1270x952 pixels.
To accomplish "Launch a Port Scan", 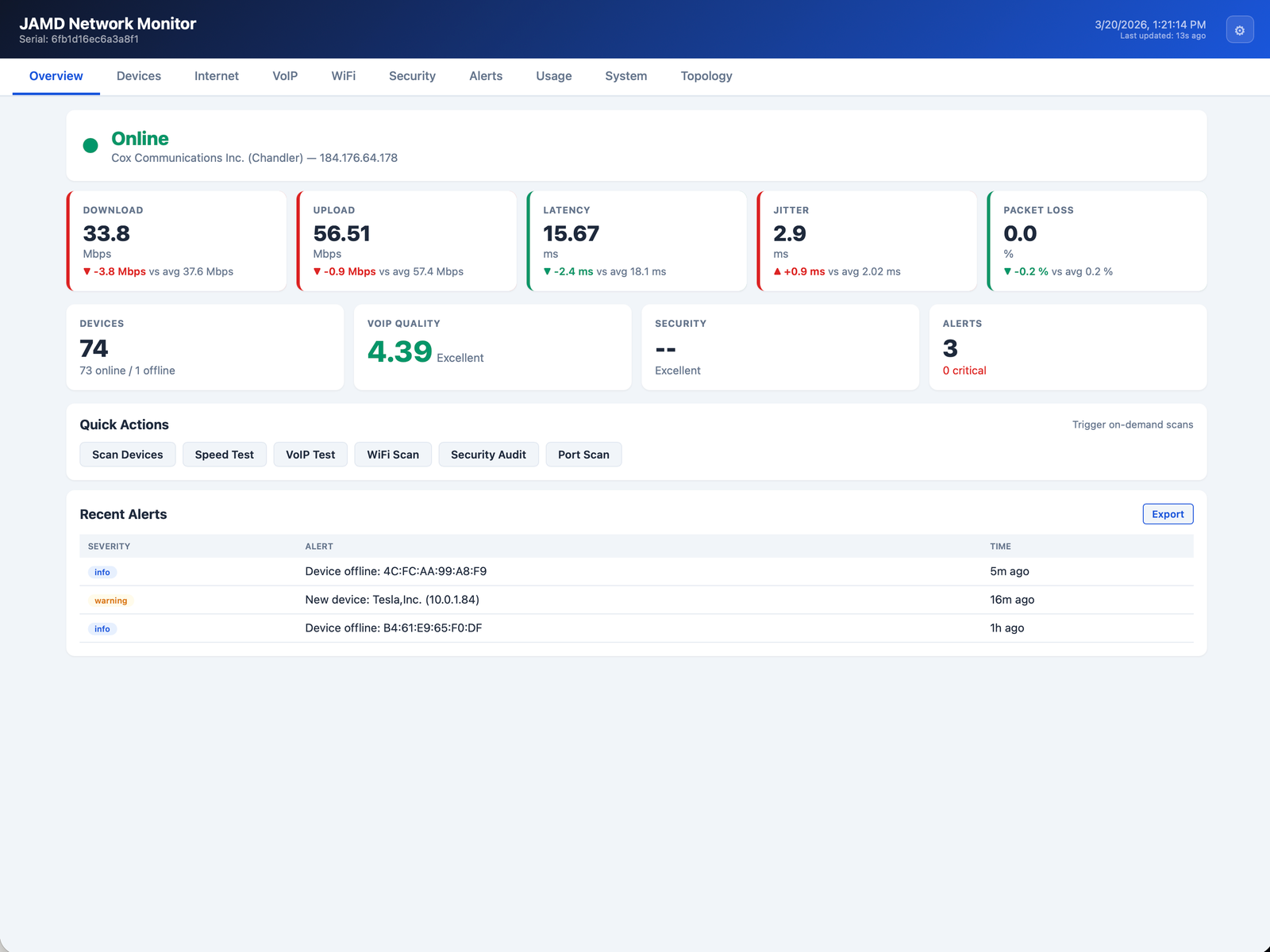I will tap(583, 454).
